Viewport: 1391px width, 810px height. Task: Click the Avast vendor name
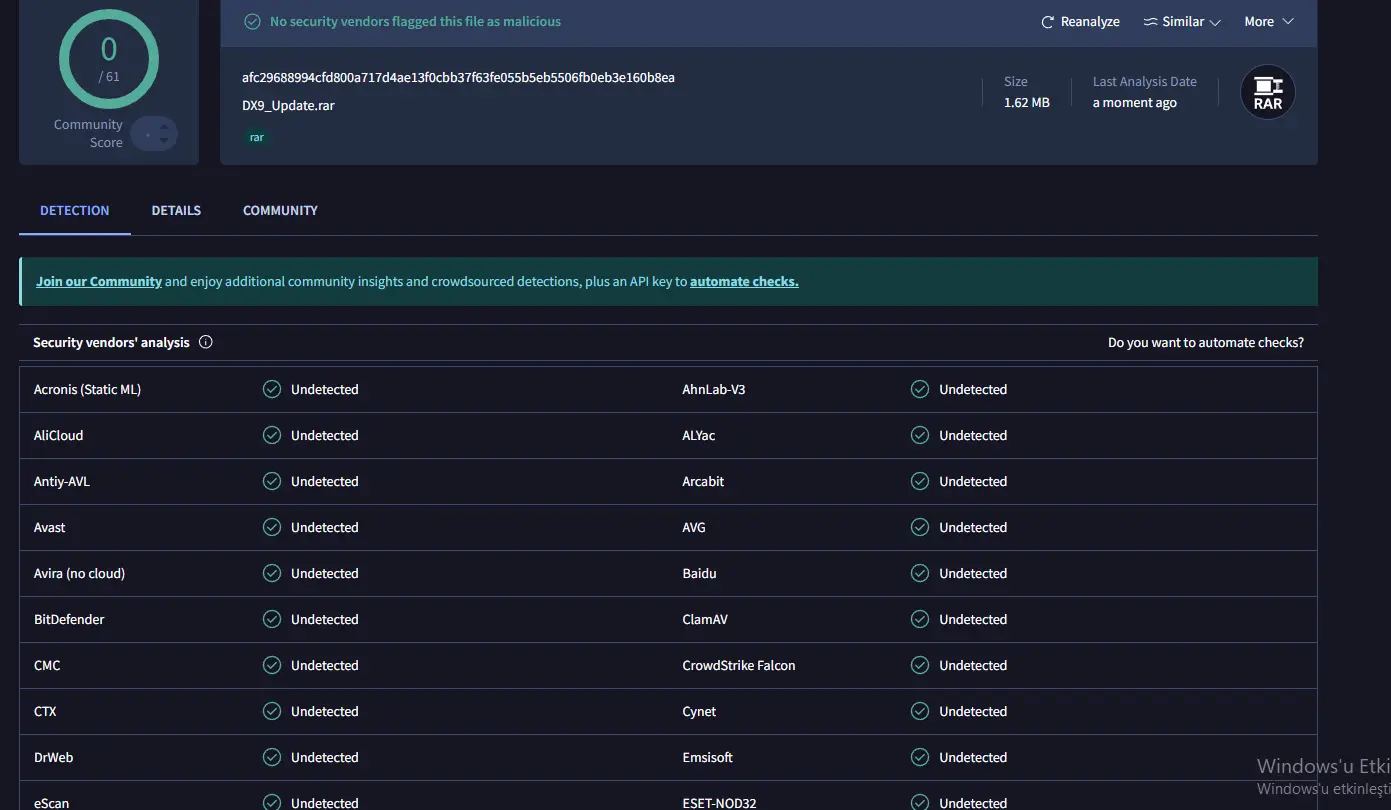[x=50, y=528]
